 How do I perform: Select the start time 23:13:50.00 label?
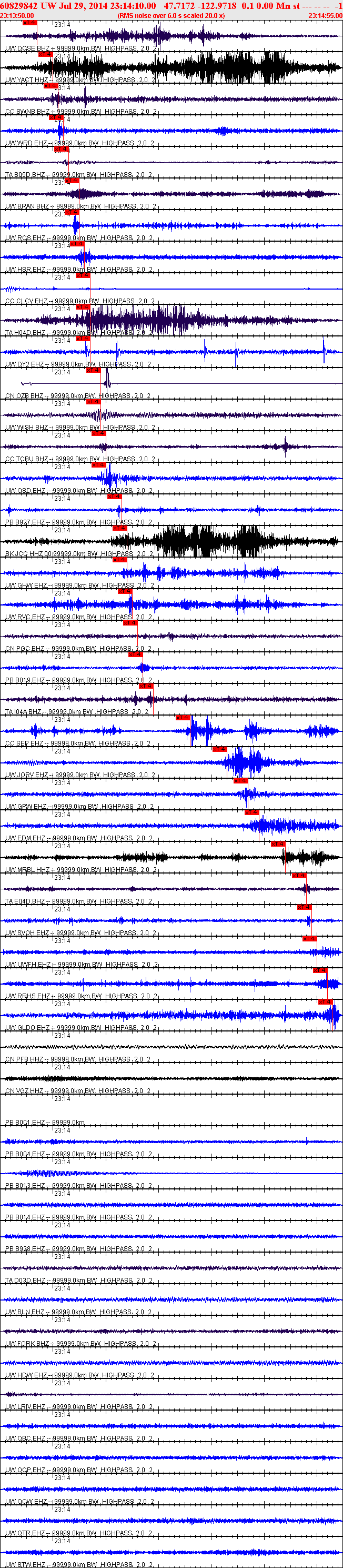(17, 15)
